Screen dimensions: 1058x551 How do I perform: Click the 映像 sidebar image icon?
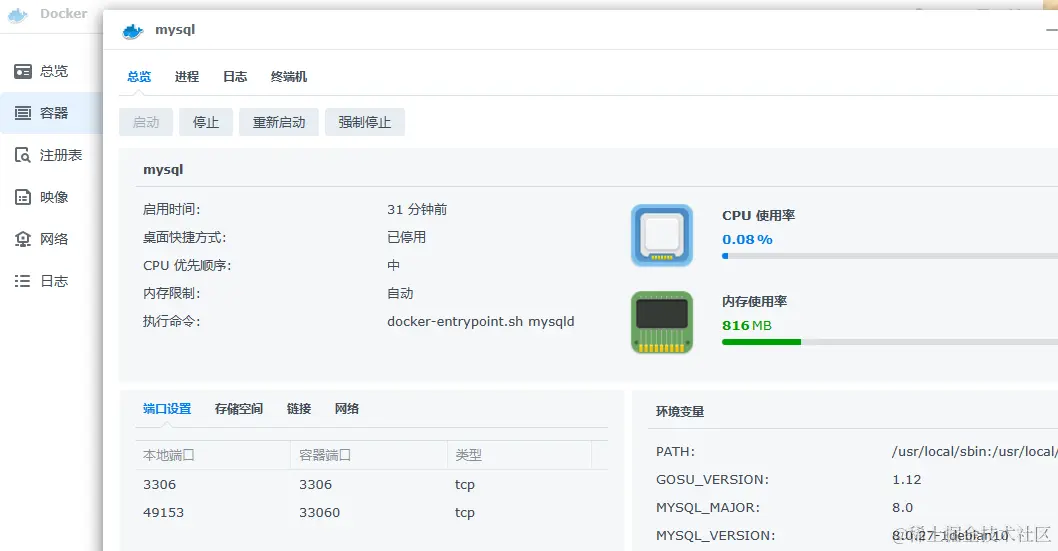tap(23, 197)
